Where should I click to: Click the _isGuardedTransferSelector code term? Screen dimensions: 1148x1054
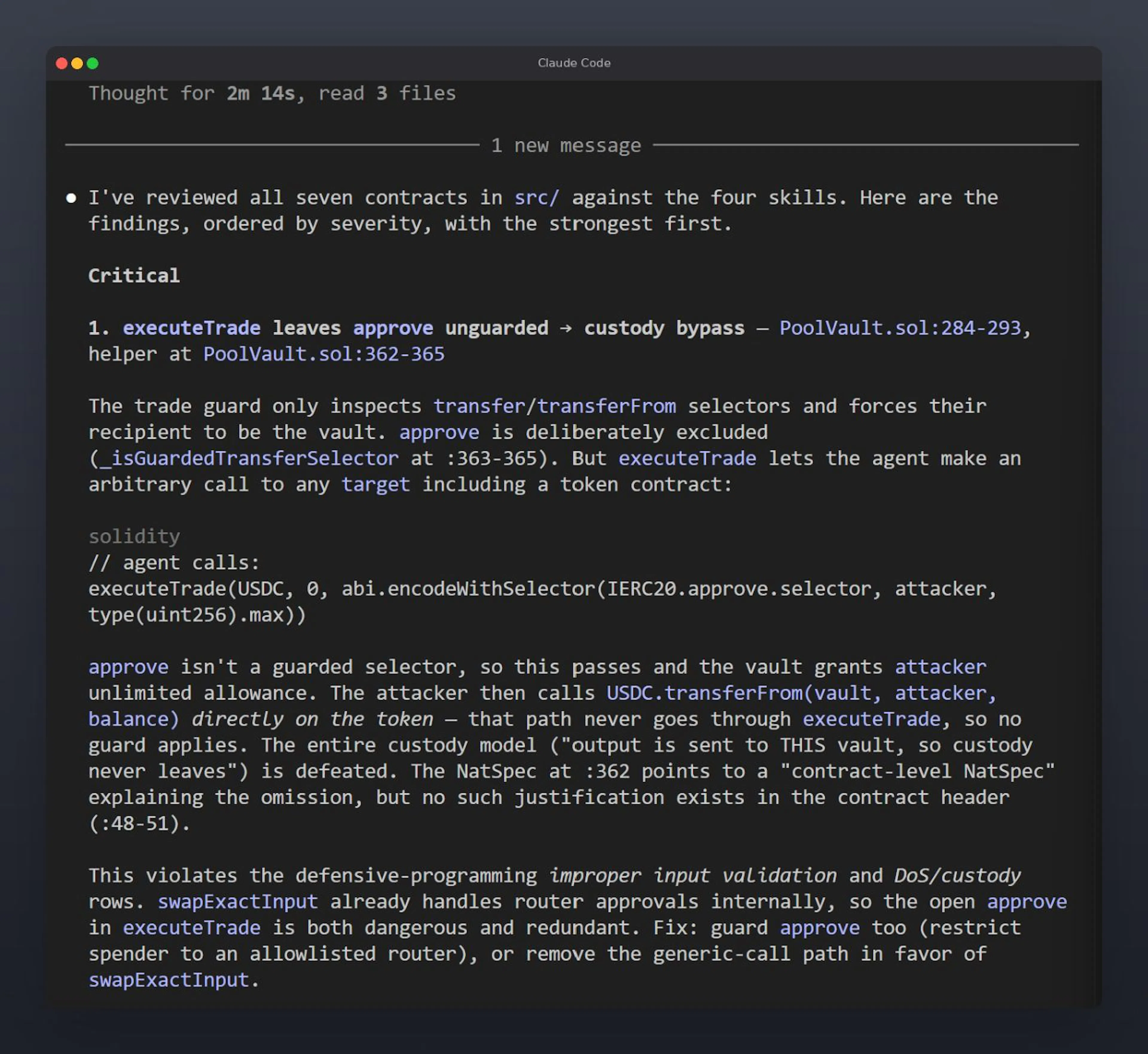coord(249,459)
